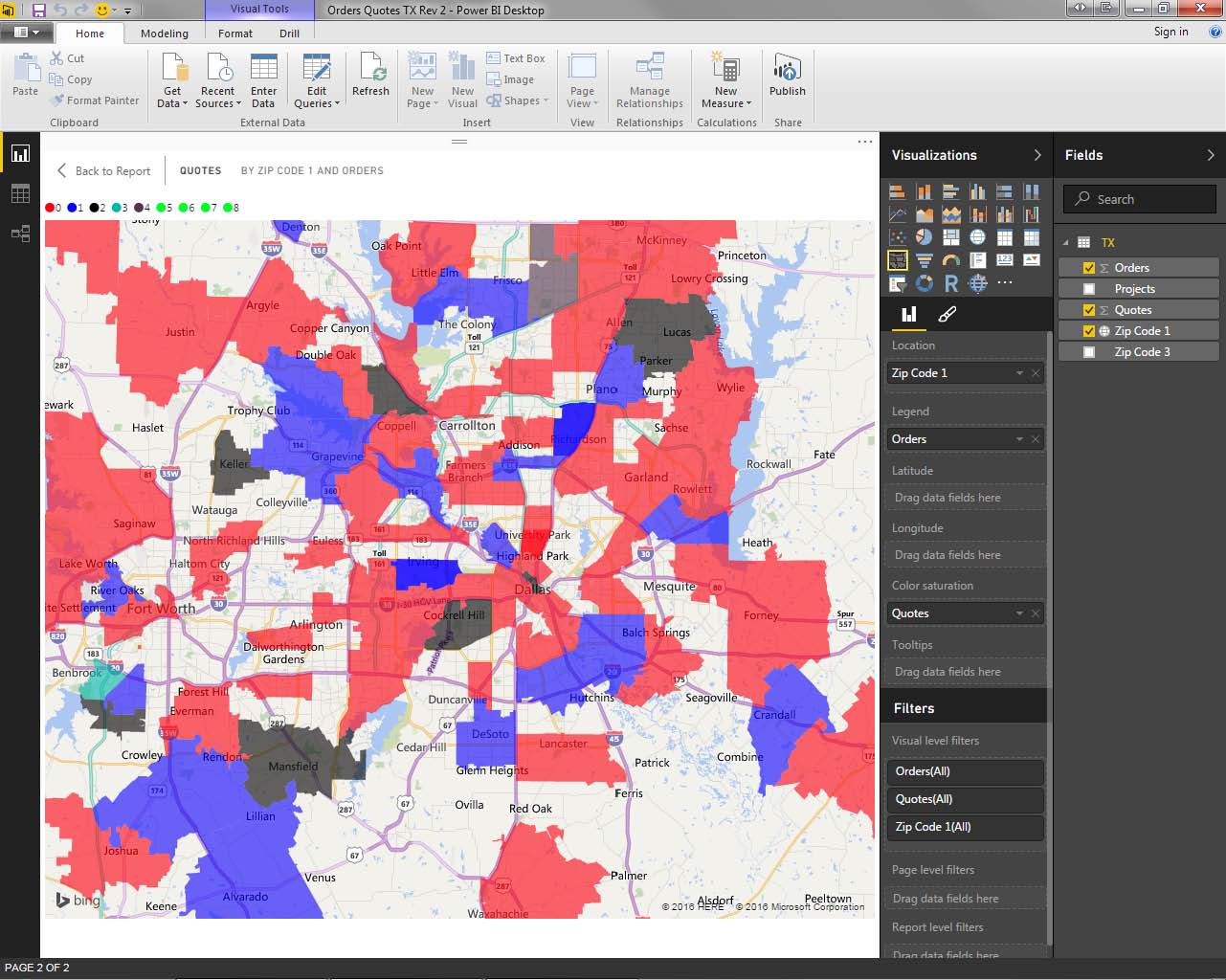Expand the Orders(All) filter card
The width and height of the screenshot is (1226, 980).
[x=965, y=771]
